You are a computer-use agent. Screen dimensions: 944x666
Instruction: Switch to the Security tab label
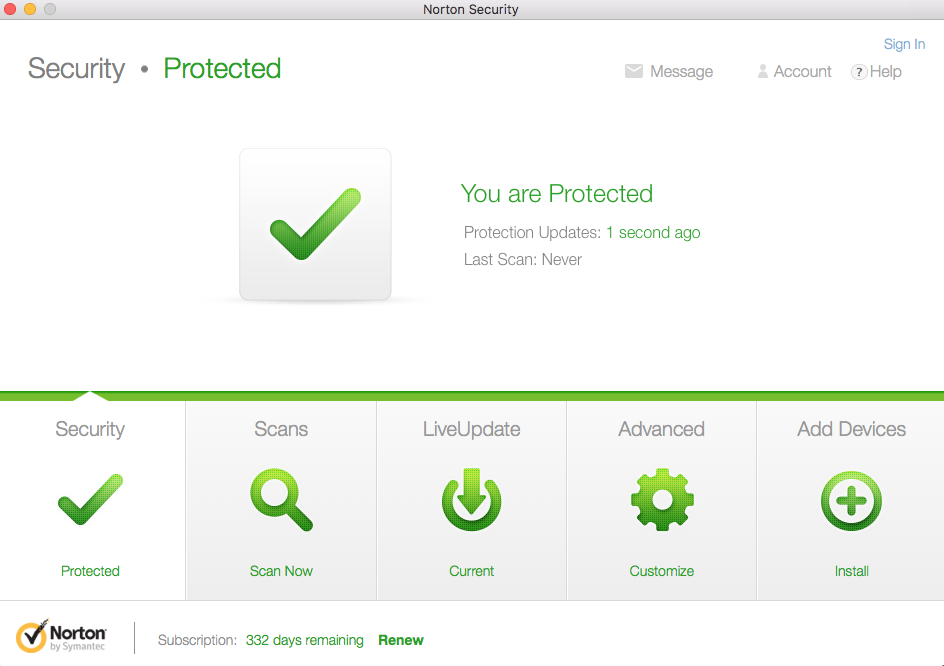pos(90,429)
